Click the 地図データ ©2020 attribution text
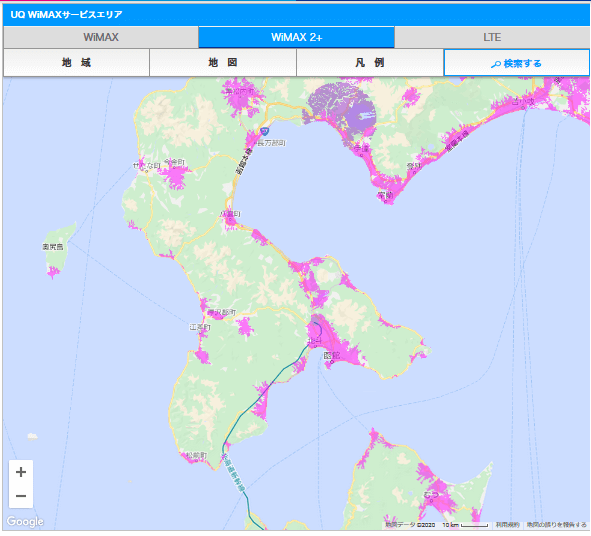This screenshot has height=536, width=591. coord(410,525)
